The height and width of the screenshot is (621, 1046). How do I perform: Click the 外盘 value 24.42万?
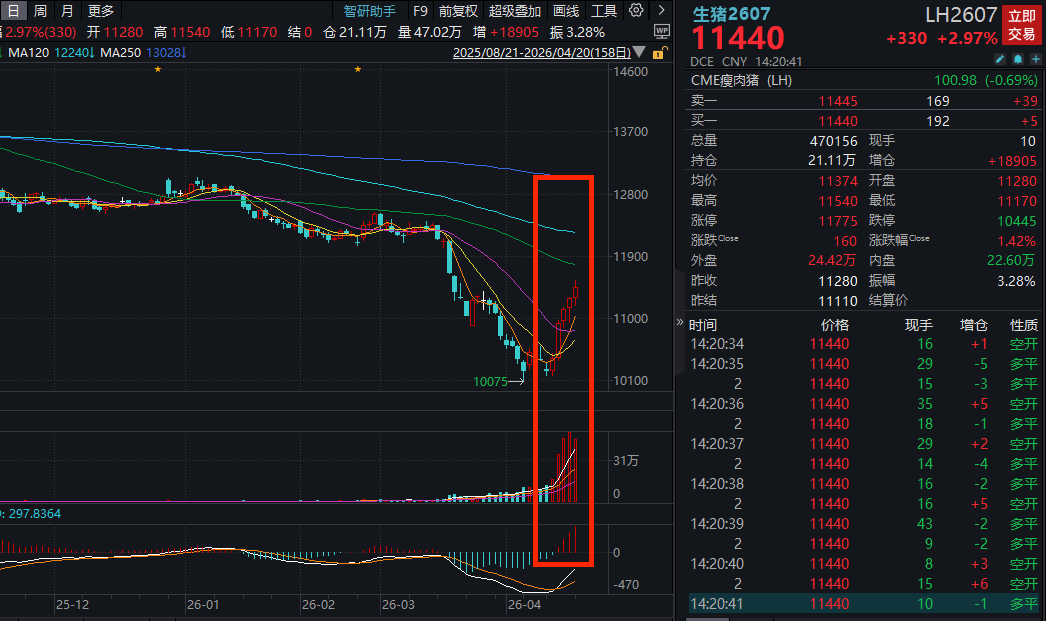pyautogui.click(x=832, y=261)
